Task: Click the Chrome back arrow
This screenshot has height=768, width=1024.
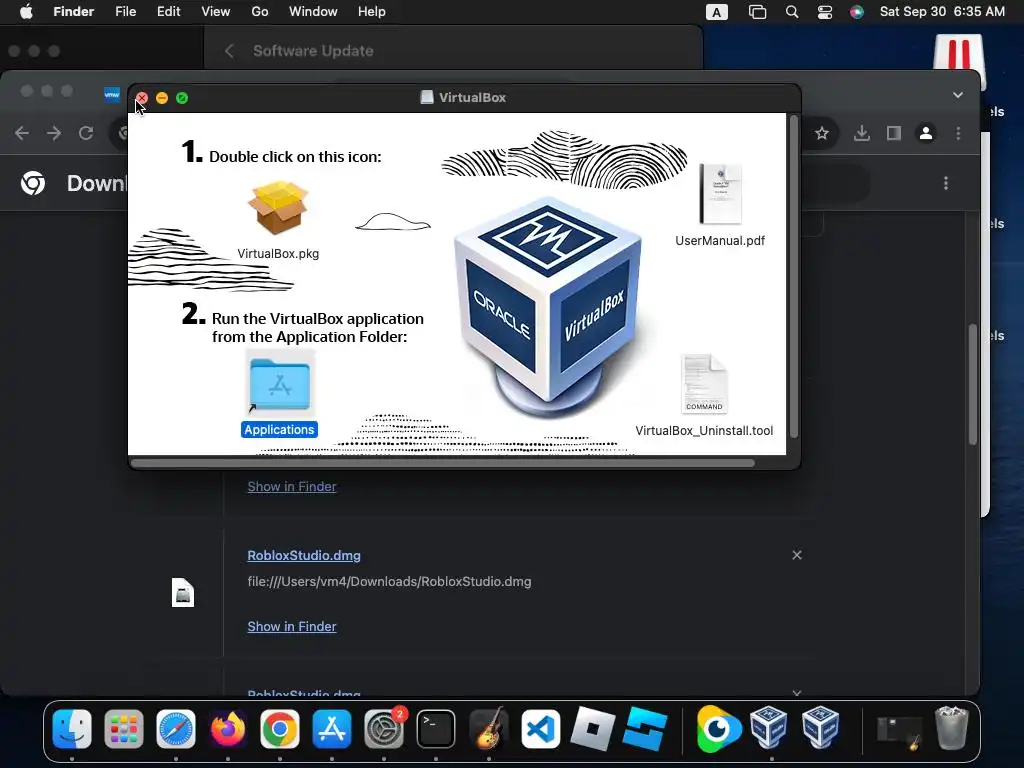Action: tap(22, 133)
